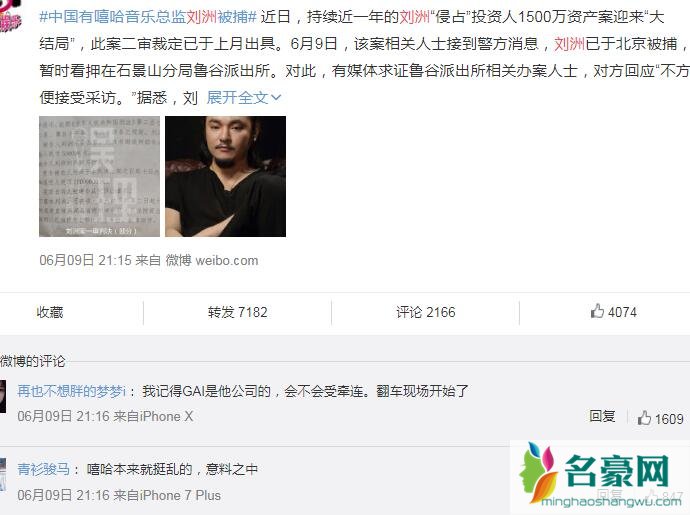The width and height of the screenshot is (690, 515).
Task: Select the 评论 2166 tab
Action: (x=426, y=312)
